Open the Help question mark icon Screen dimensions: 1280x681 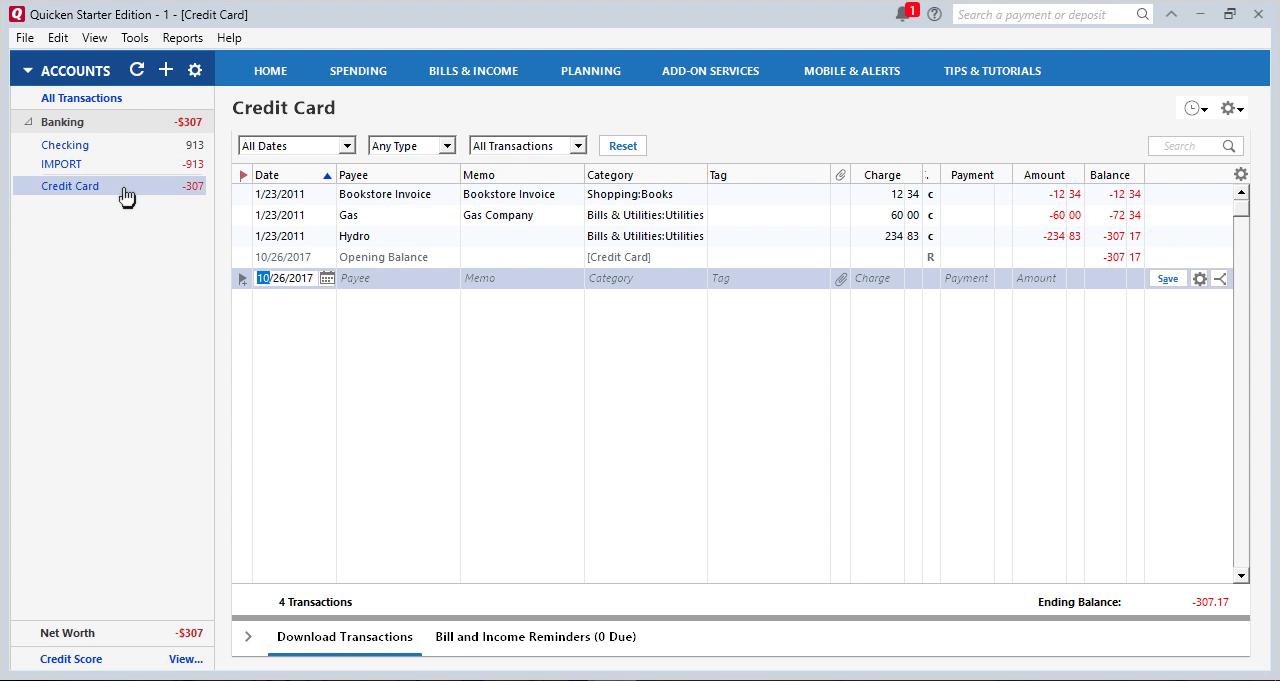point(934,14)
